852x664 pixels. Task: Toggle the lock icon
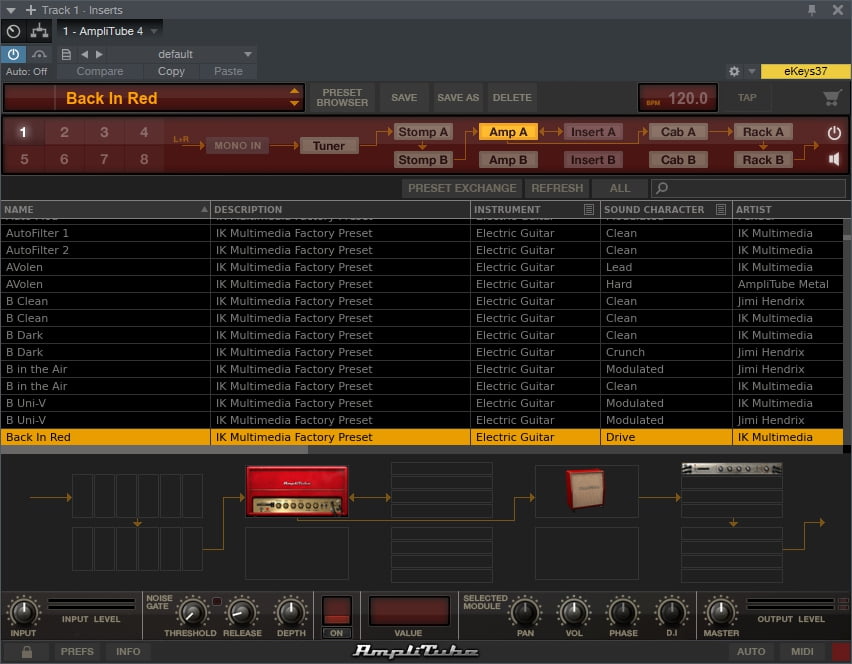click(26, 652)
